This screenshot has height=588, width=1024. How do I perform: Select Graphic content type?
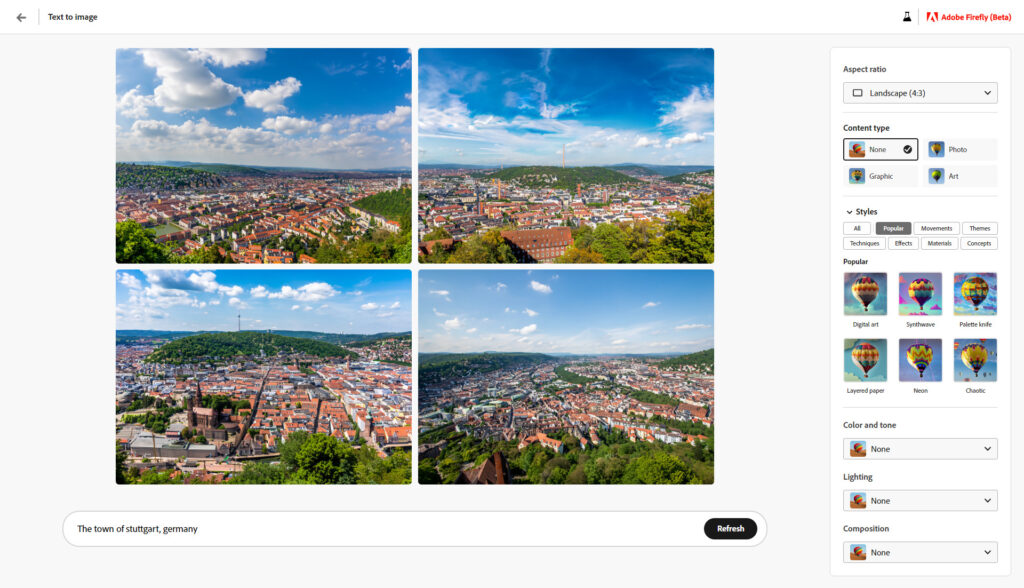point(880,176)
